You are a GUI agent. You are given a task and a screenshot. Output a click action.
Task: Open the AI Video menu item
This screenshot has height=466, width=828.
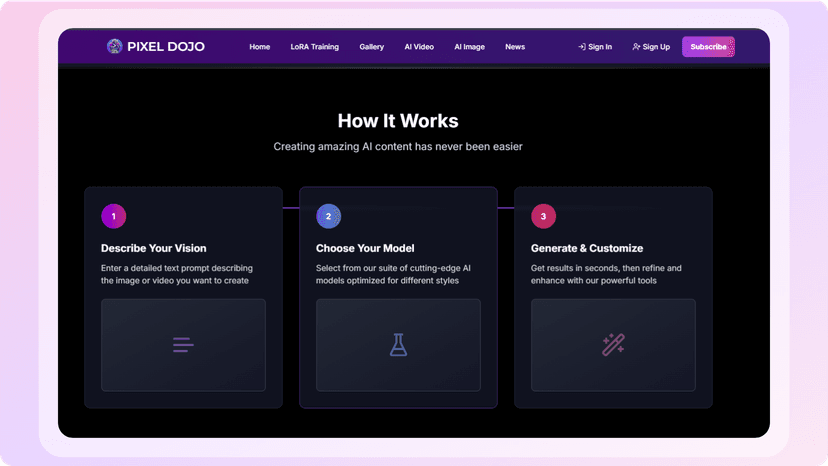pos(419,47)
